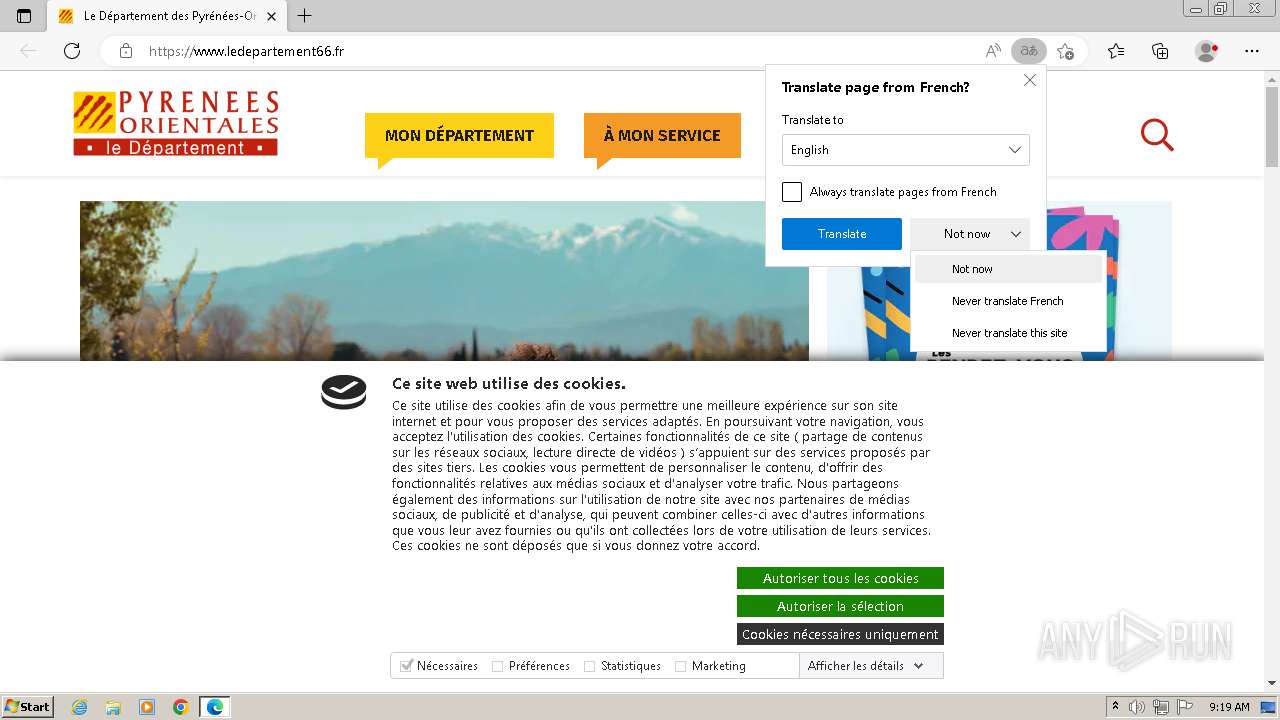Screen dimensions: 1280x720
Task: Click the website search magnifier icon
Action: 1157,135
